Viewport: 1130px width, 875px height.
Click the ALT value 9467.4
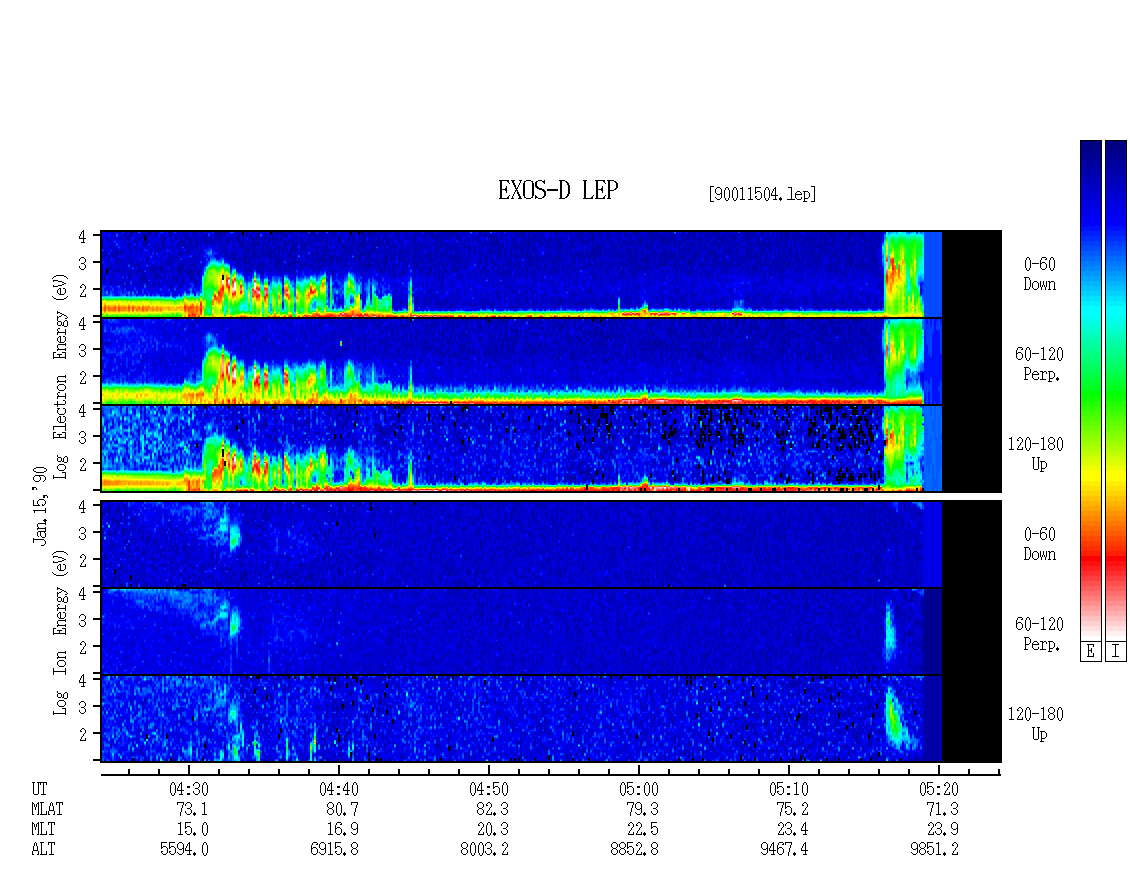point(784,850)
